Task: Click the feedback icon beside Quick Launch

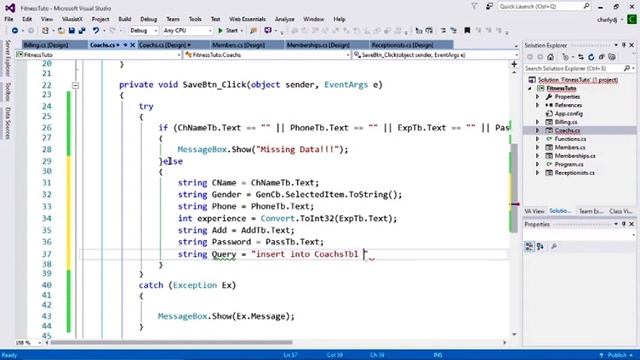Action: pyautogui.click(x=489, y=6)
